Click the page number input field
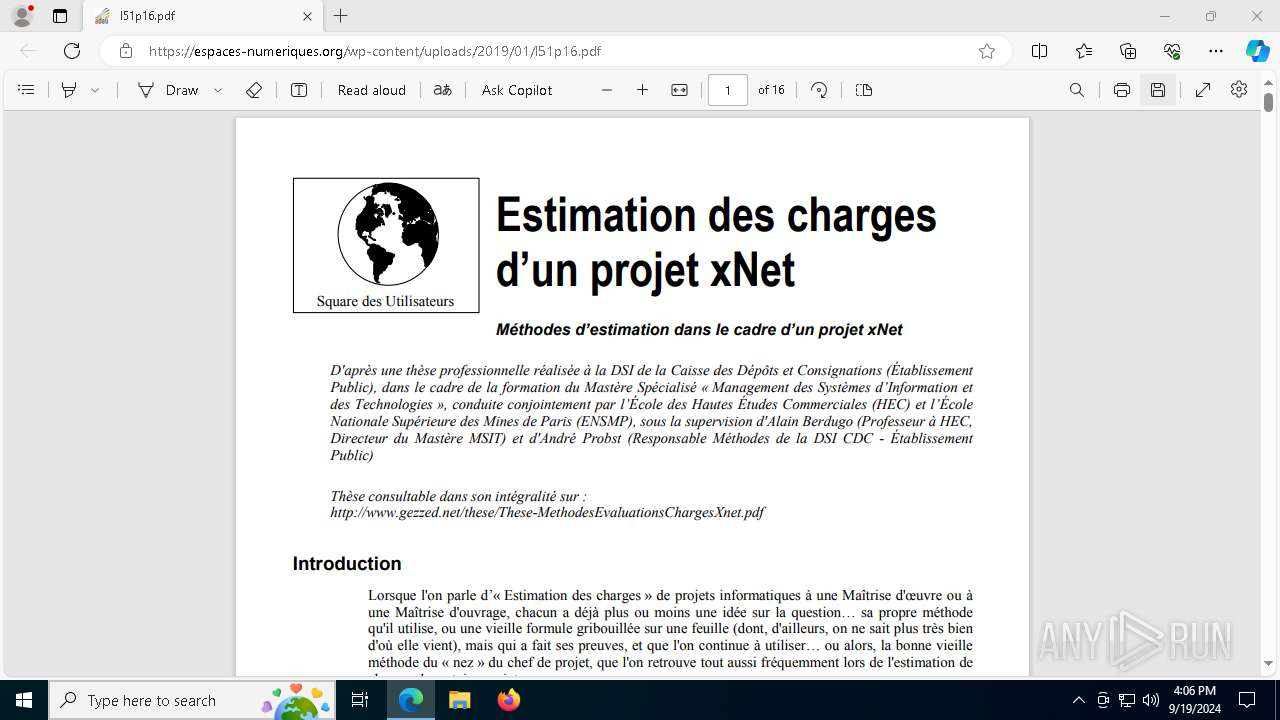Viewport: 1280px width, 720px height. click(x=728, y=90)
